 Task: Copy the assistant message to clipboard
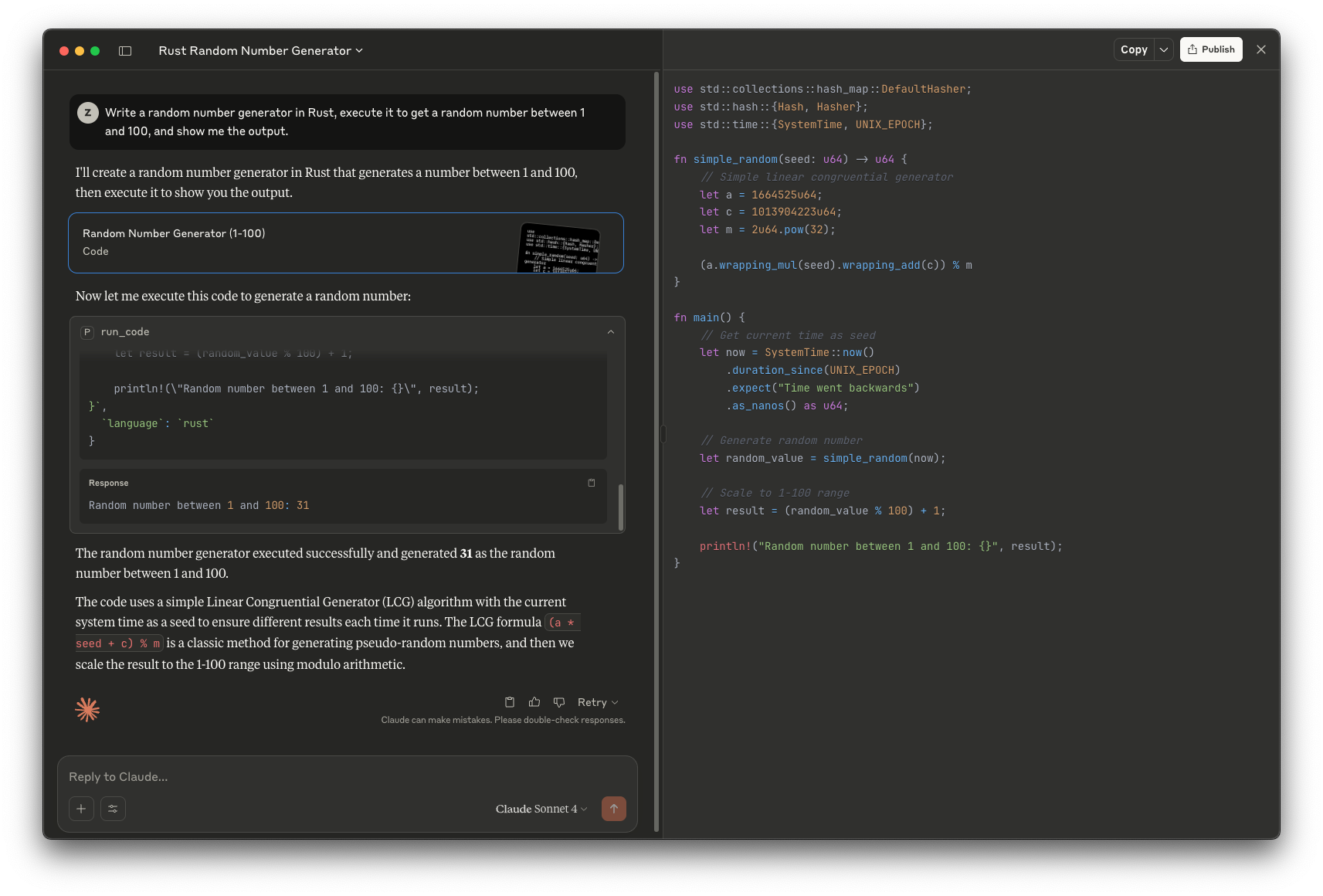click(x=510, y=702)
